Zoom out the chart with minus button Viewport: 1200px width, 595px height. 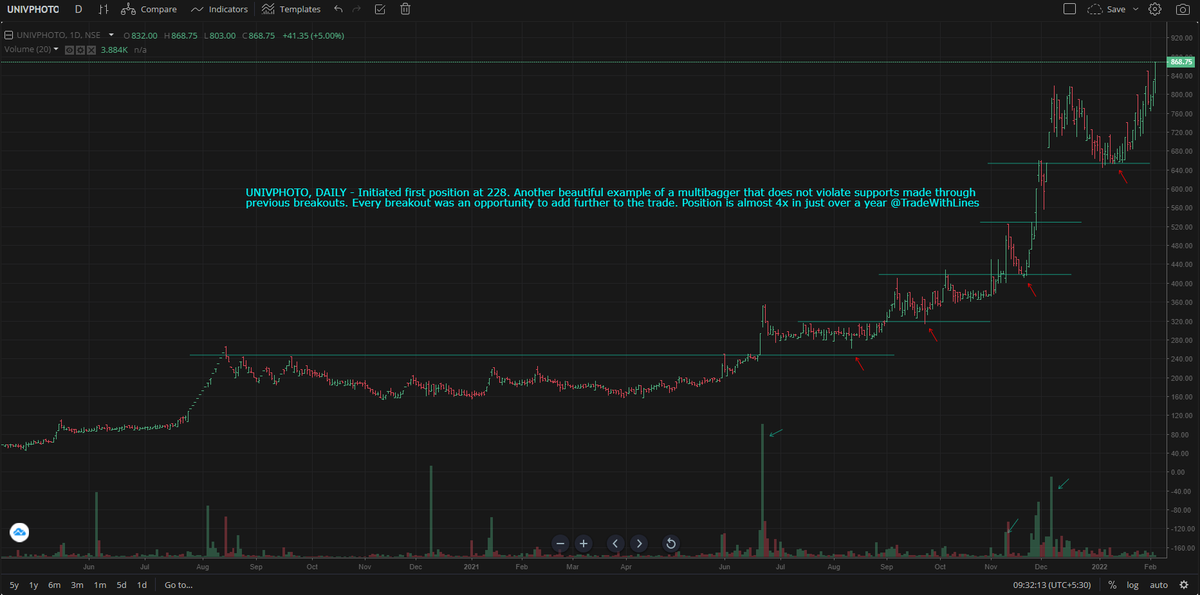click(x=560, y=543)
